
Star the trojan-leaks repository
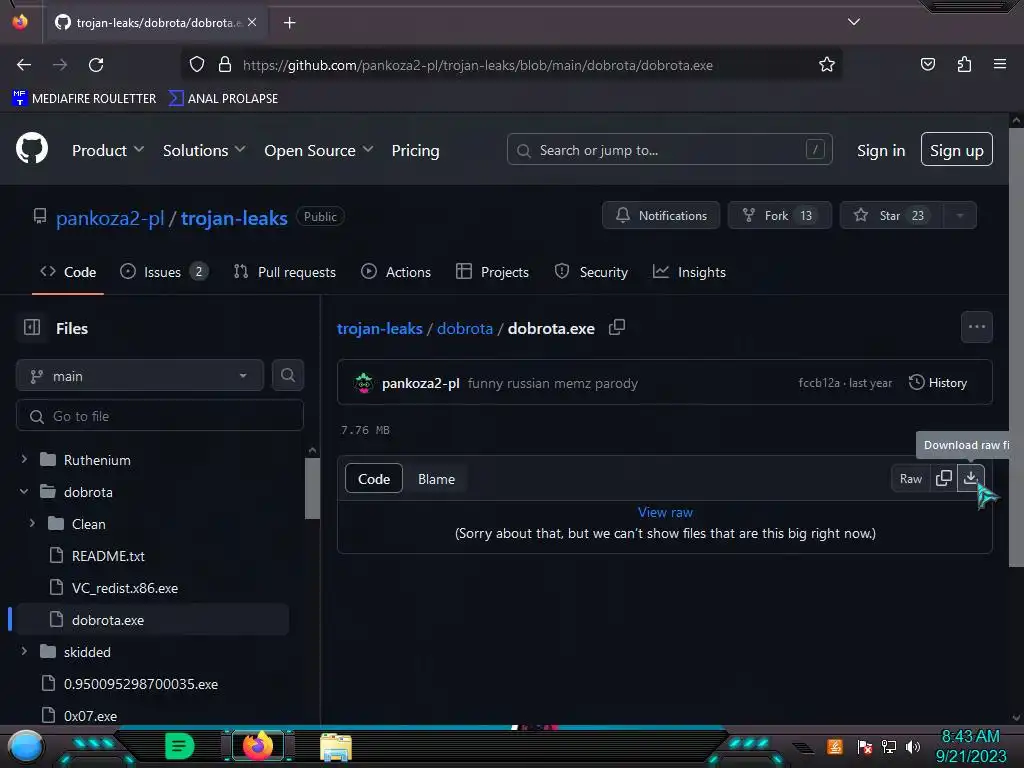[891, 216]
